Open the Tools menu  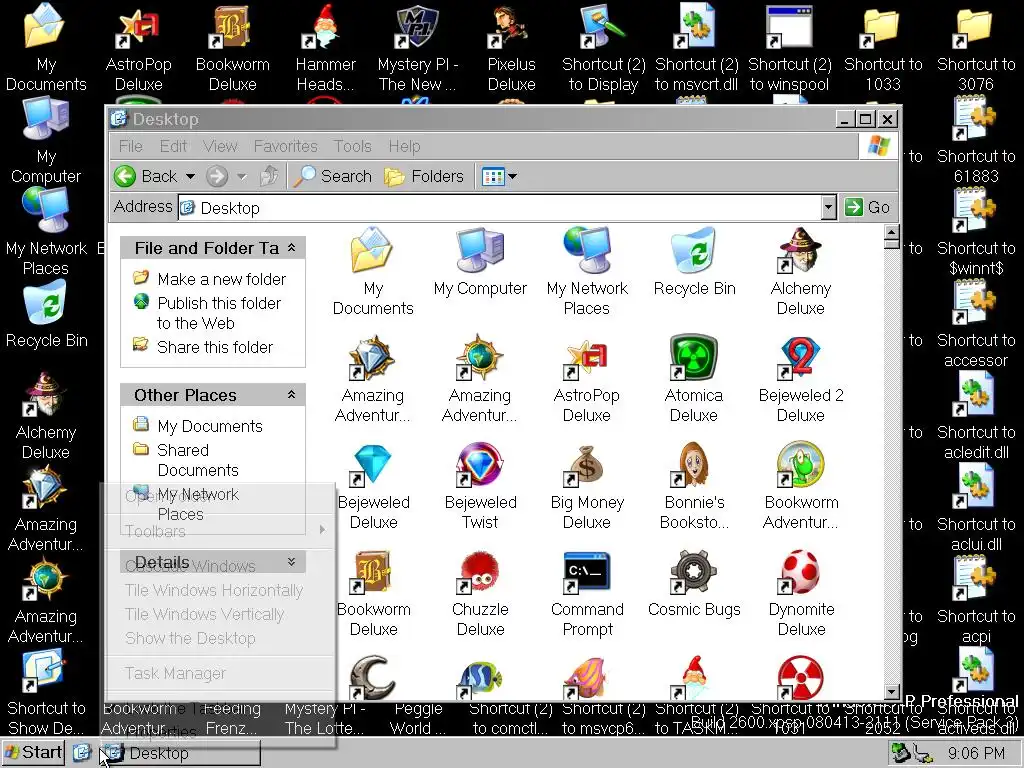tap(353, 146)
